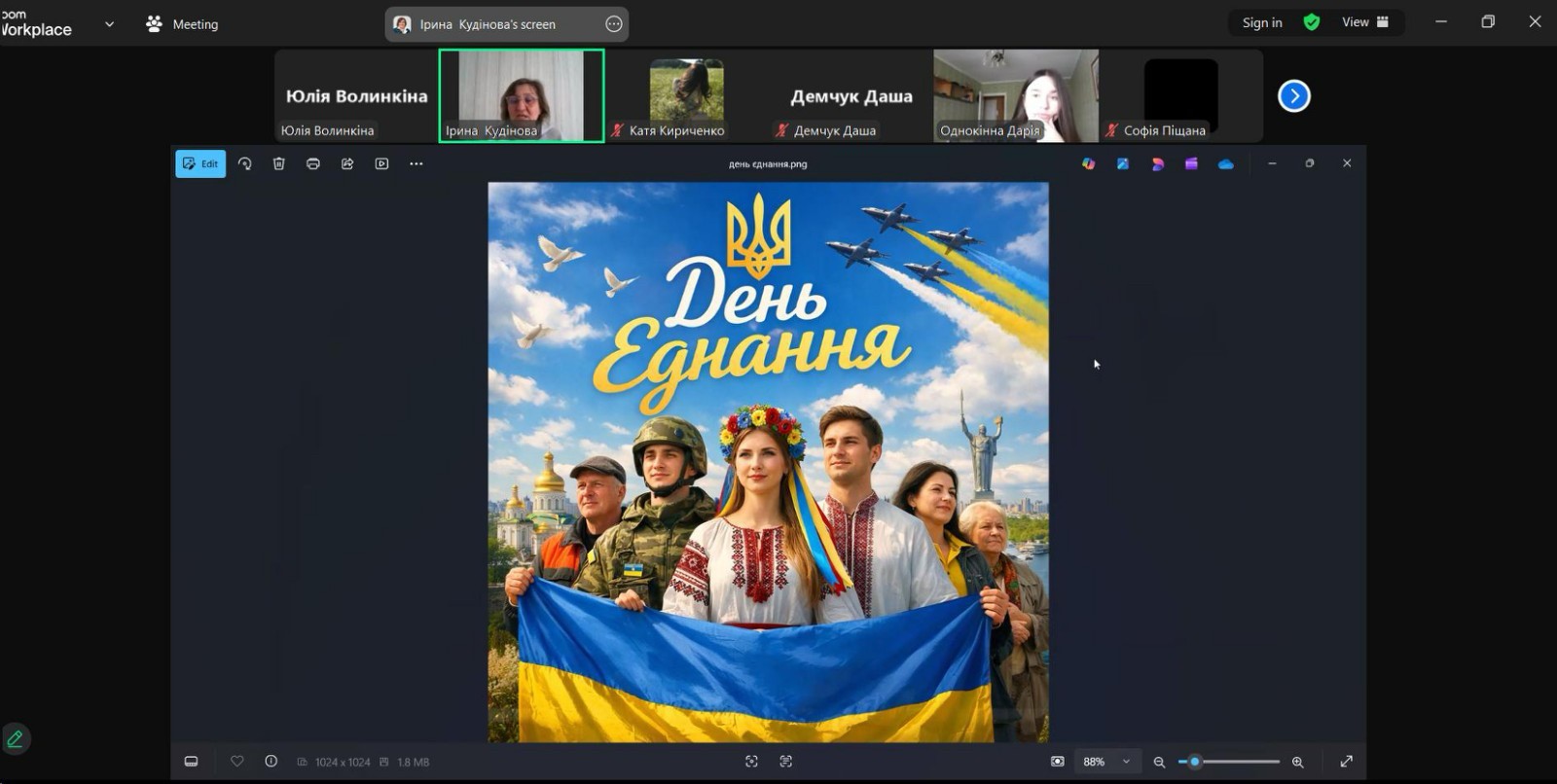
Task: Start slideshow from the toolbar icon
Action: click(x=381, y=164)
